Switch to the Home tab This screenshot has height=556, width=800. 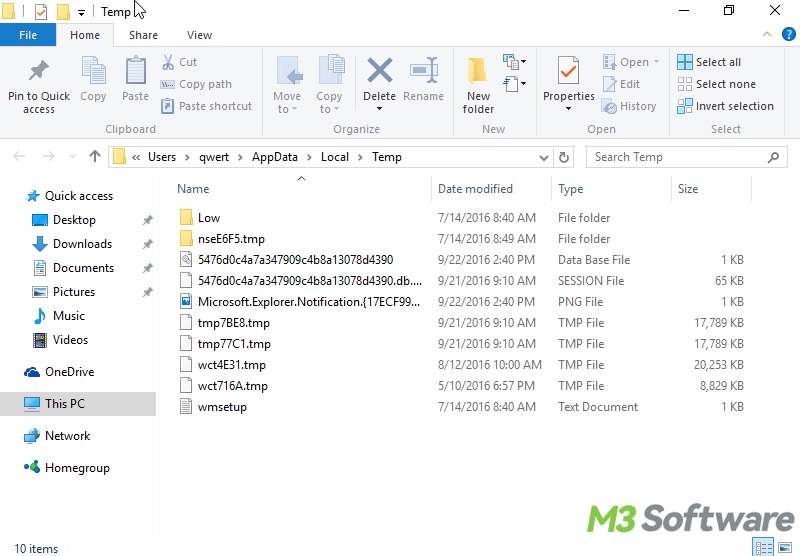pyautogui.click(x=85, y=35)
